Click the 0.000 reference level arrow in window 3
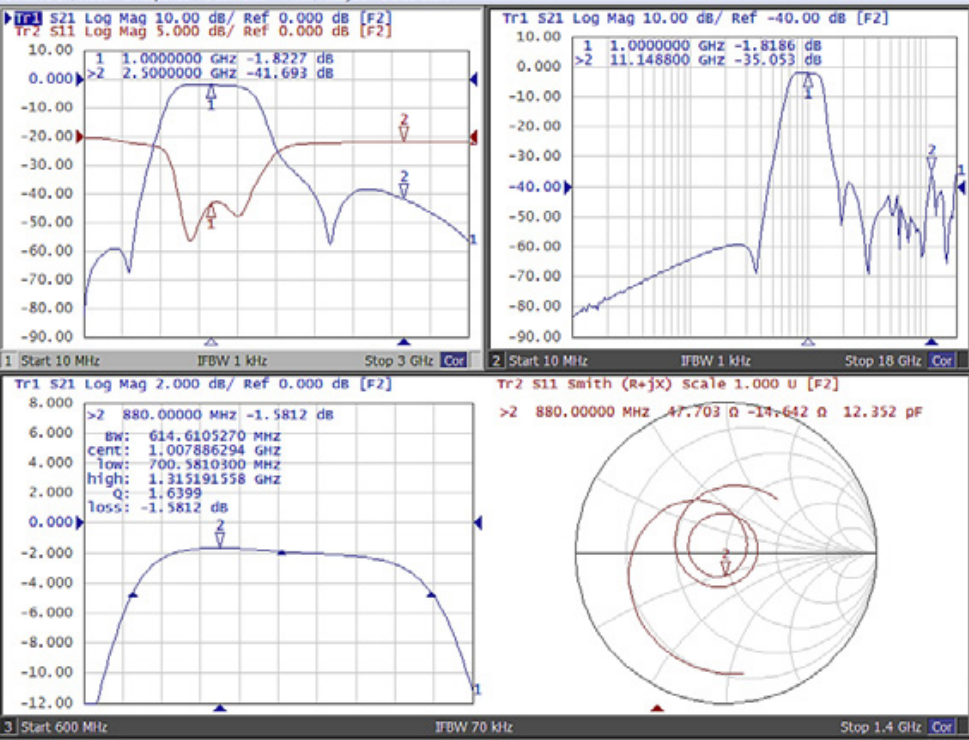 coord(79,523)
